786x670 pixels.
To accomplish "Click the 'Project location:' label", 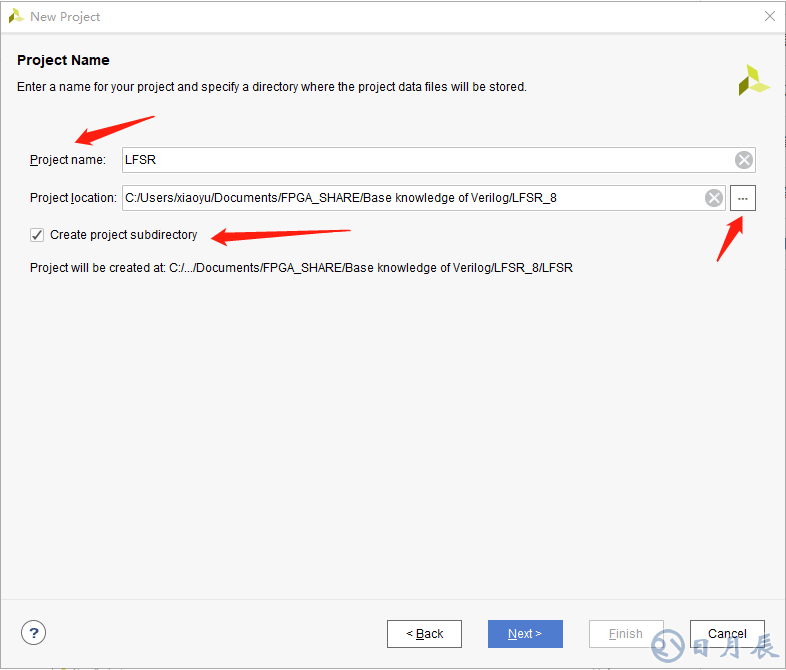I will click(x=73, y=198).
